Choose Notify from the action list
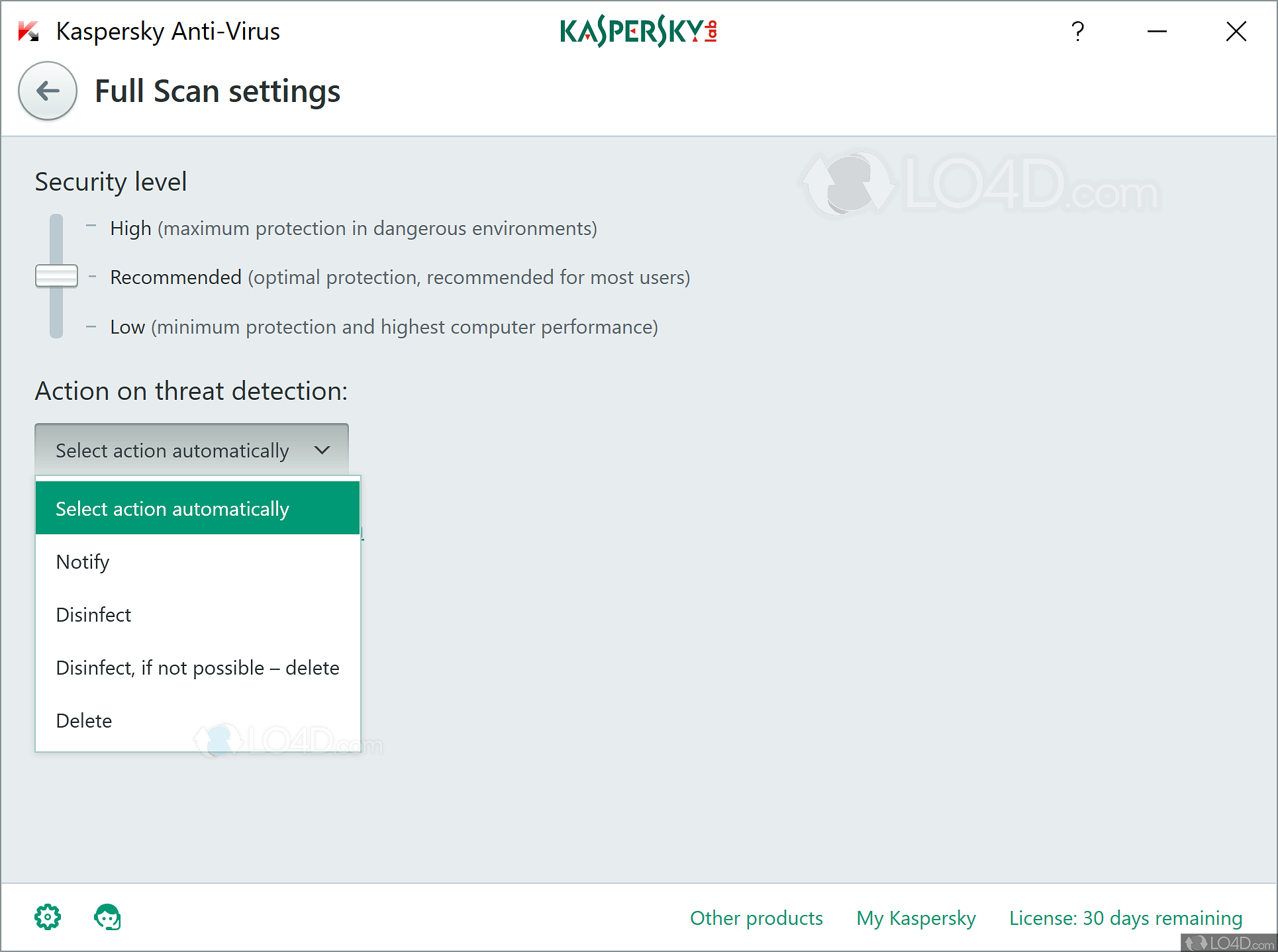Image resolution: width=1278 pixels, height=952 pixels. click(197, 561)
